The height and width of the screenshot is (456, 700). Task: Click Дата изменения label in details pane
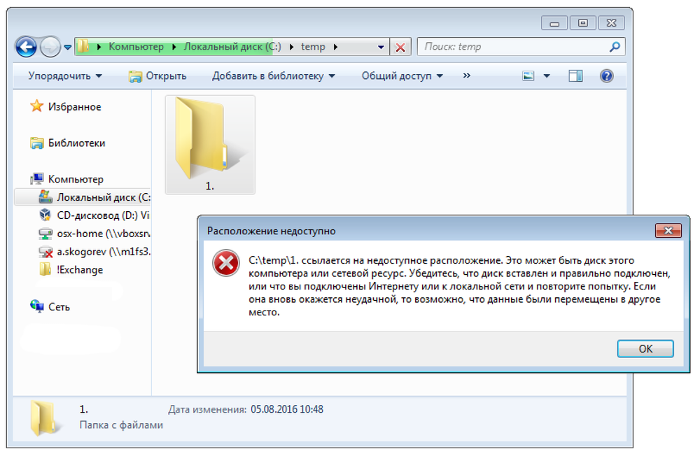[x=207, y=409]
